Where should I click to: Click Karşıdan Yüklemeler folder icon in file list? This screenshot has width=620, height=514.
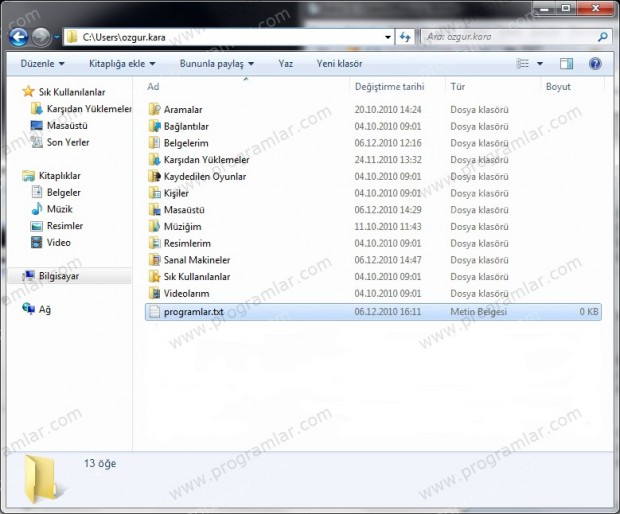click(154, 159)
